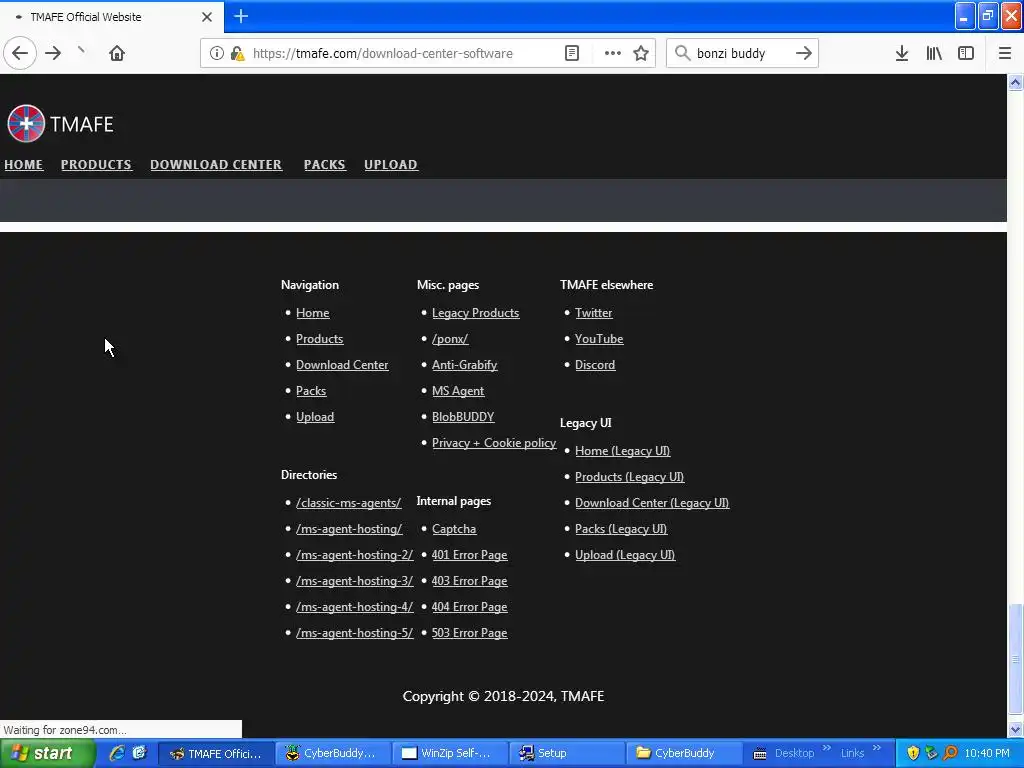1024x768 pixels.
Task: Open the Firefox hamburger menu
Action: (x=1004, y=54)
